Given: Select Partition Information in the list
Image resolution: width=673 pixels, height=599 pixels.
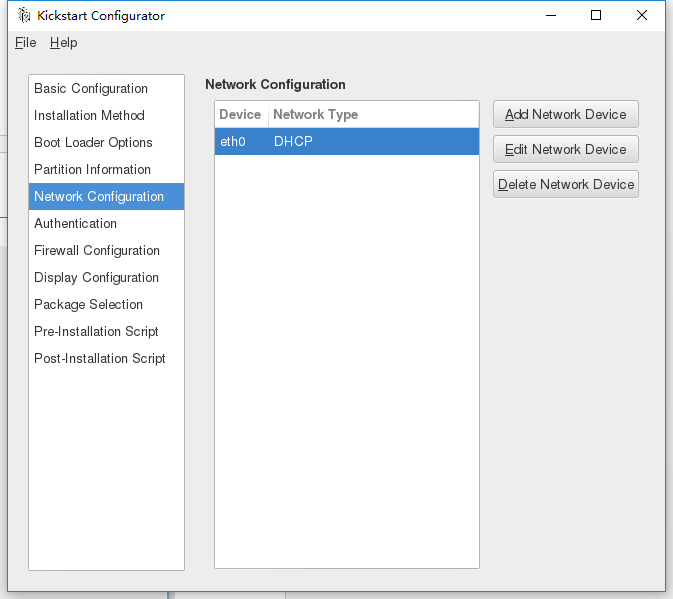Looking at the screenshot, I should coord(92,170).
